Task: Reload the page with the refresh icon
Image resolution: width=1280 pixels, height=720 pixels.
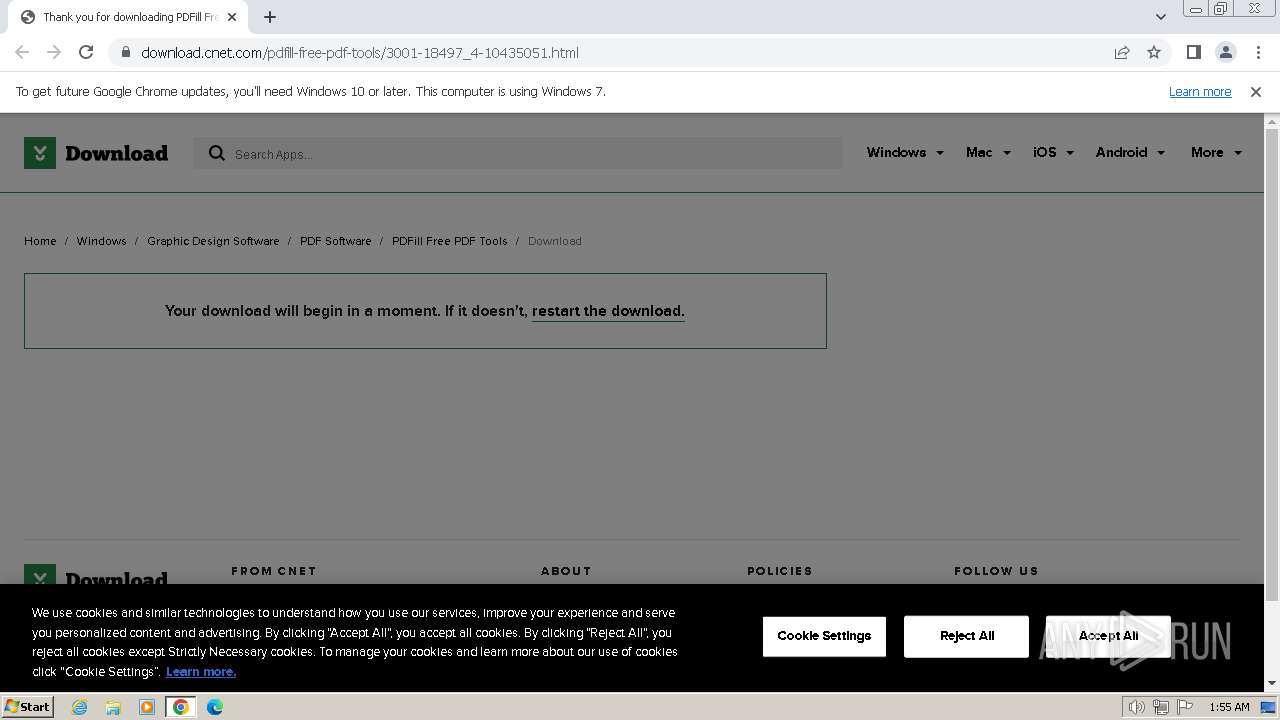Action: click(86, 52)
